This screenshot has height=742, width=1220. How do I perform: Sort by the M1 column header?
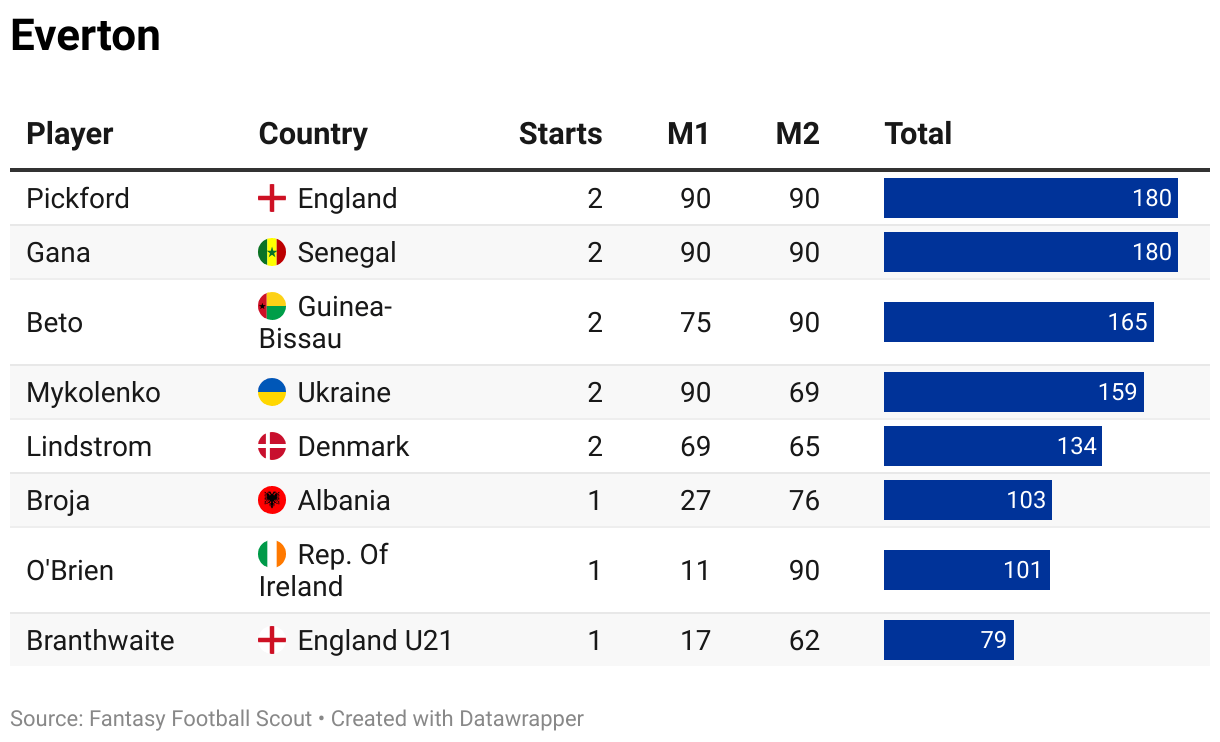click(688, 134)
